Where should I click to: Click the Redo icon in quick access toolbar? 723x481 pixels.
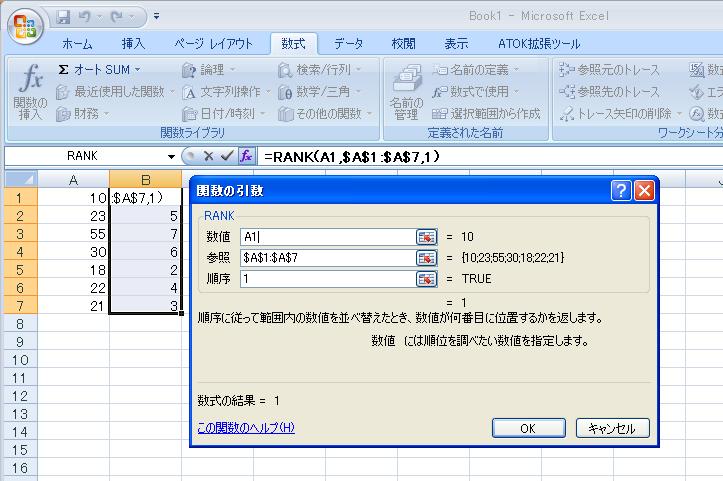pyautogui.click(x=117, y=17)
